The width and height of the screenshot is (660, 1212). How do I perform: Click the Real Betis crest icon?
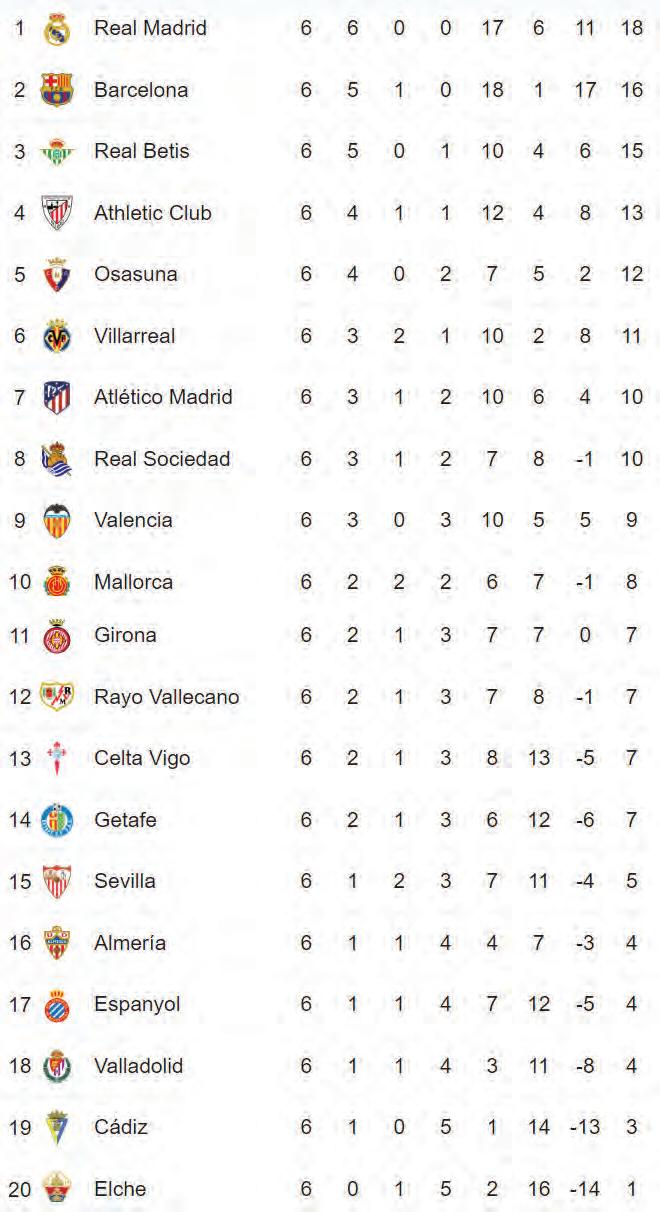(x=56, y=152)
